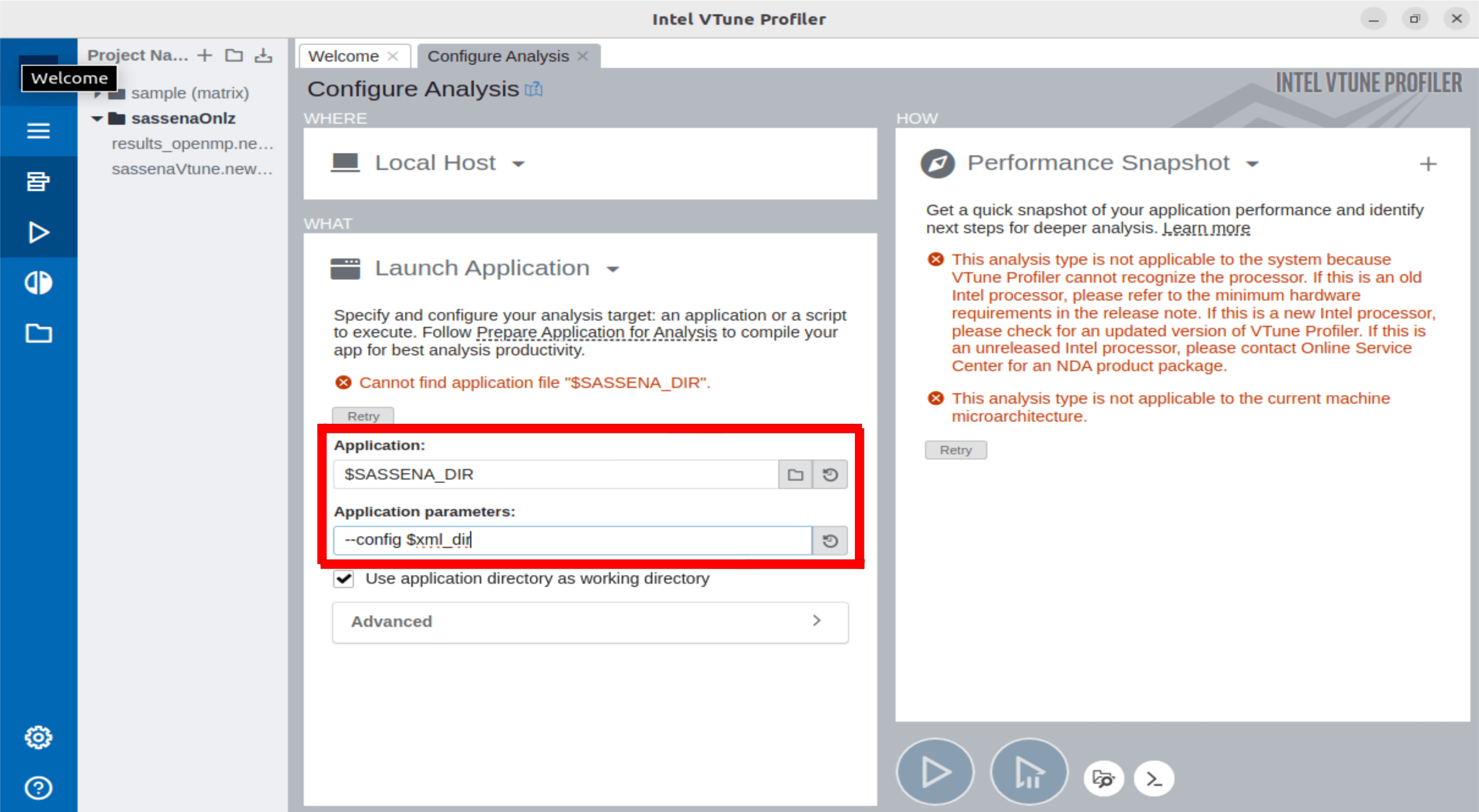Switch to Welcome tab
The height and width of the screenshot is (812, 1479).
(344, 56)
